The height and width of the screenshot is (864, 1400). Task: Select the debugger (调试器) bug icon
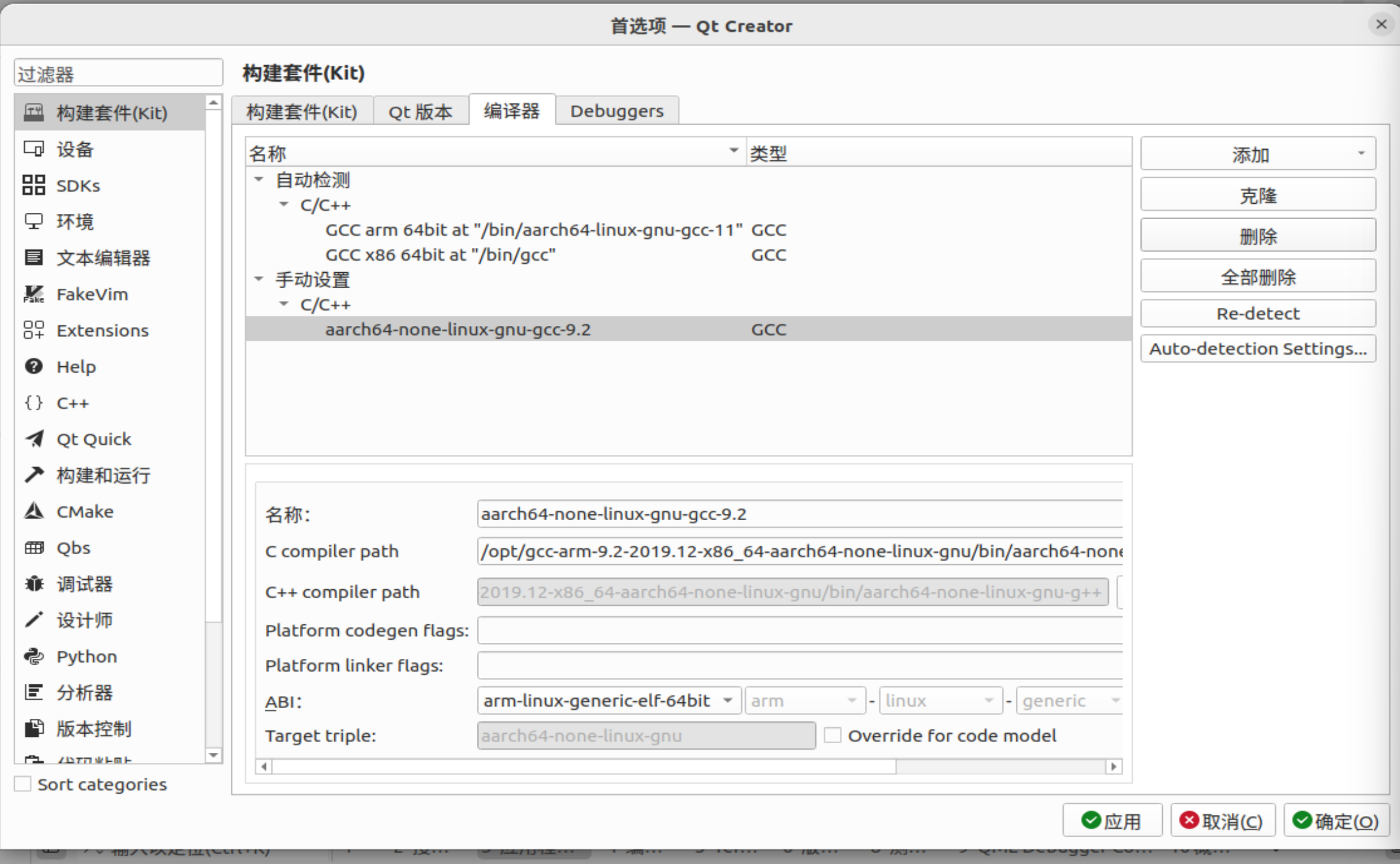click(34, 584)
